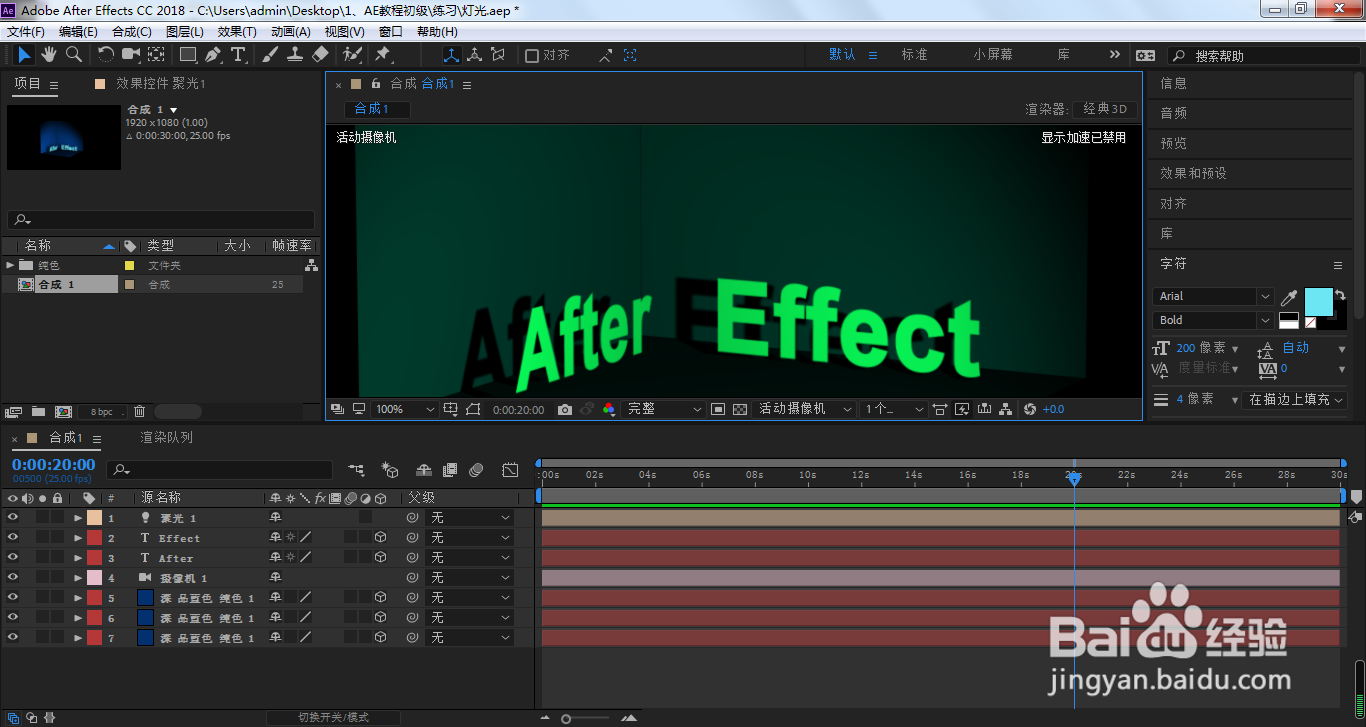Enable the 对齐 snapping checkbox

[532, 55]
